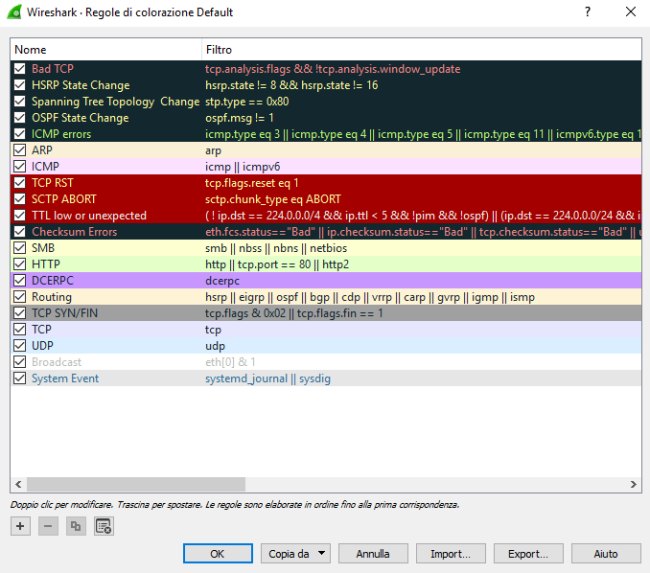Viewport: 650px width, 573px height.
Task: Click the horizontal scrollbar left arrow
Action: point(18,485)
